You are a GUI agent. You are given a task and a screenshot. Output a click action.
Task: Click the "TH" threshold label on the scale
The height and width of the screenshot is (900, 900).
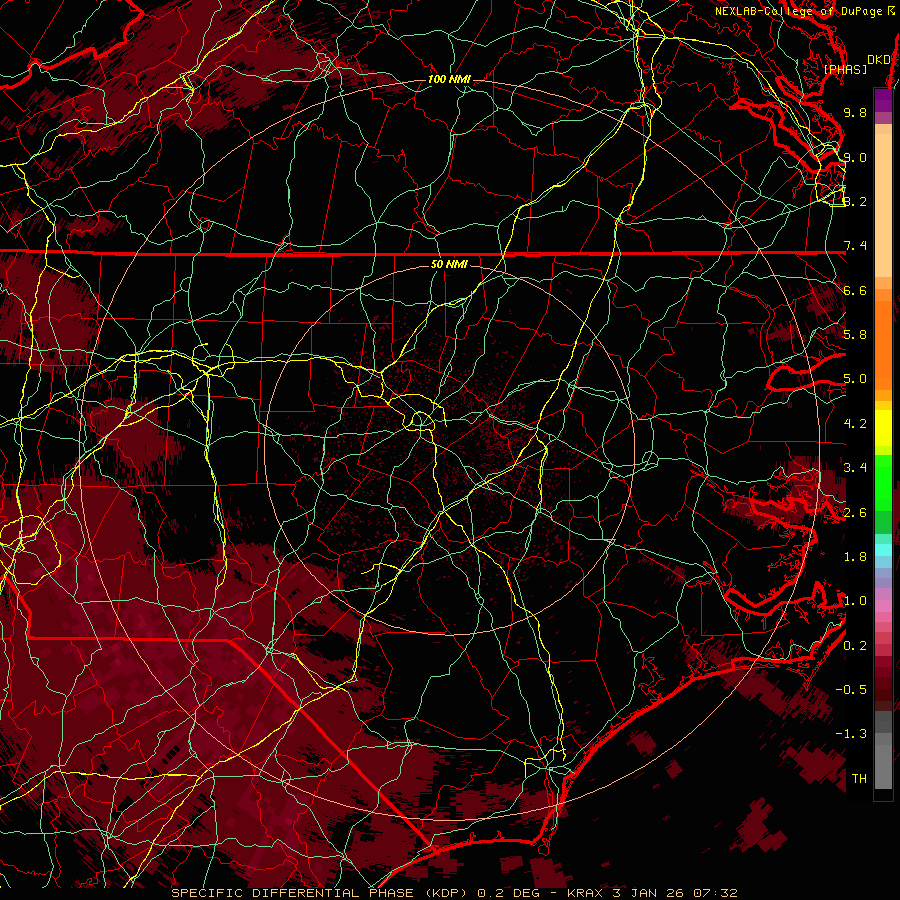tap(859, 779)
